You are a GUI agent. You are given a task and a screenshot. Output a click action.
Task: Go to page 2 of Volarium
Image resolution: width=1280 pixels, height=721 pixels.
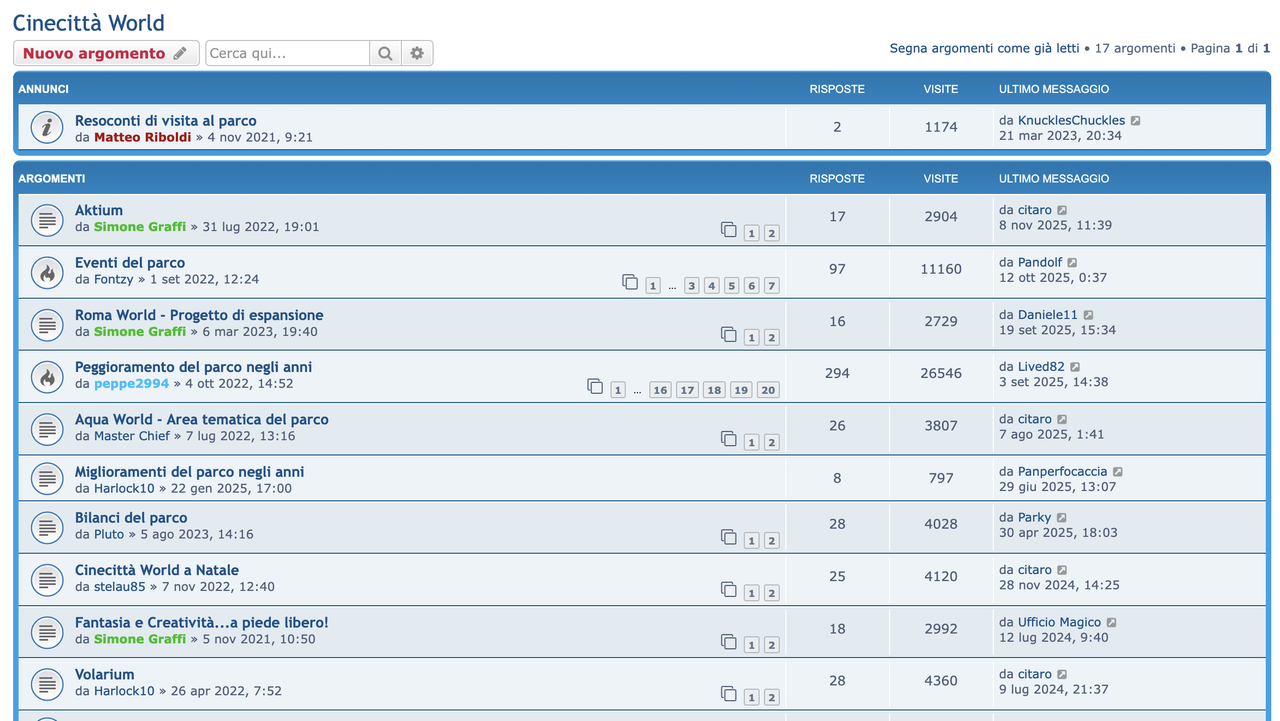(771, 697)
